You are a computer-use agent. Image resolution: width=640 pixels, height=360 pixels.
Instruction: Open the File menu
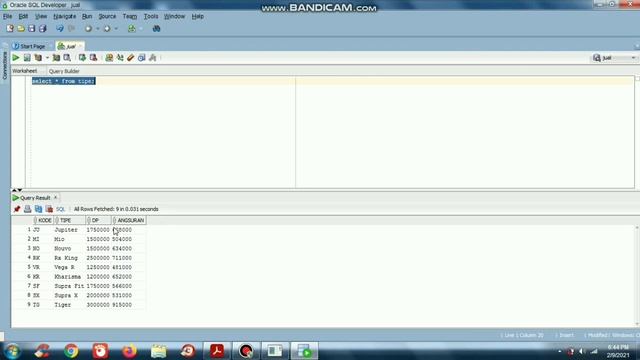pos(7,16)
